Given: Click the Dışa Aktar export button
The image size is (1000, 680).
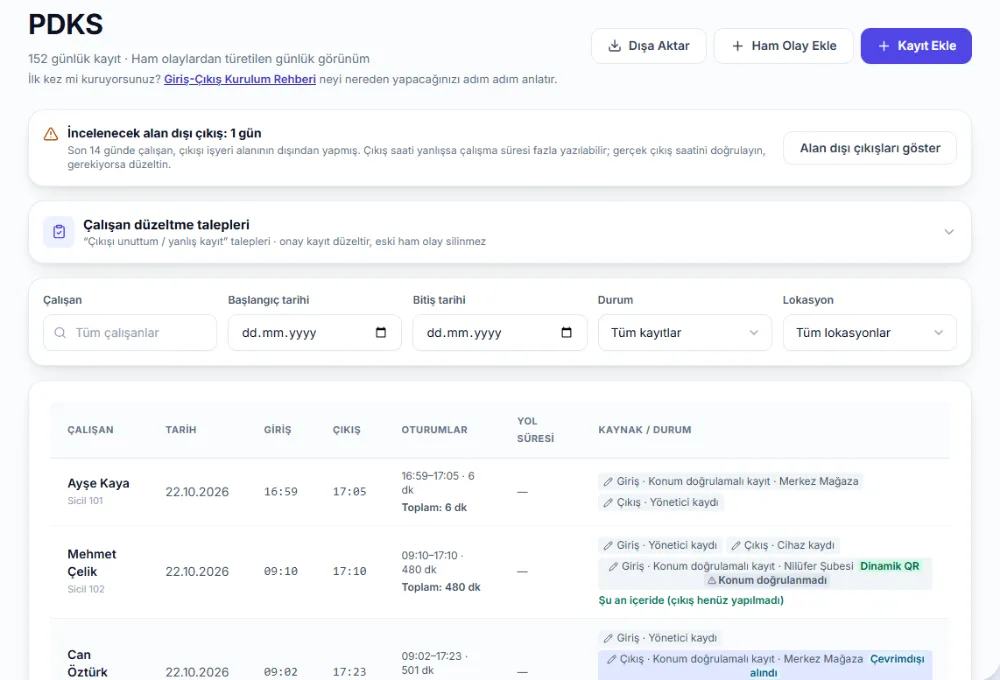Looking at the screenshot, I should pos(649,46).
